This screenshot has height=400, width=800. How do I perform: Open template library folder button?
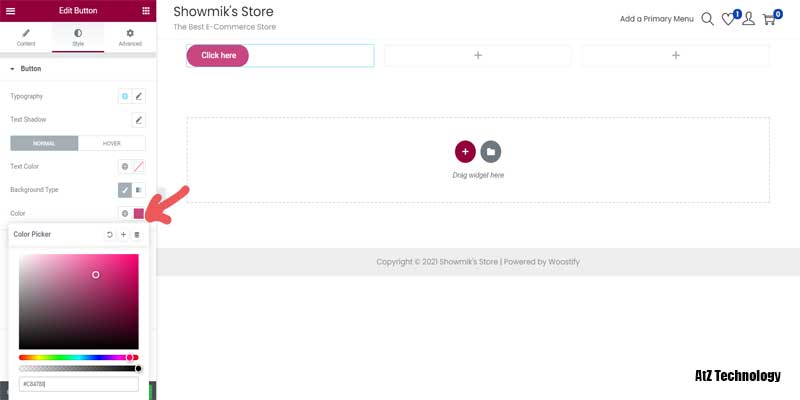pyautogui.click(x=490, y=151)
